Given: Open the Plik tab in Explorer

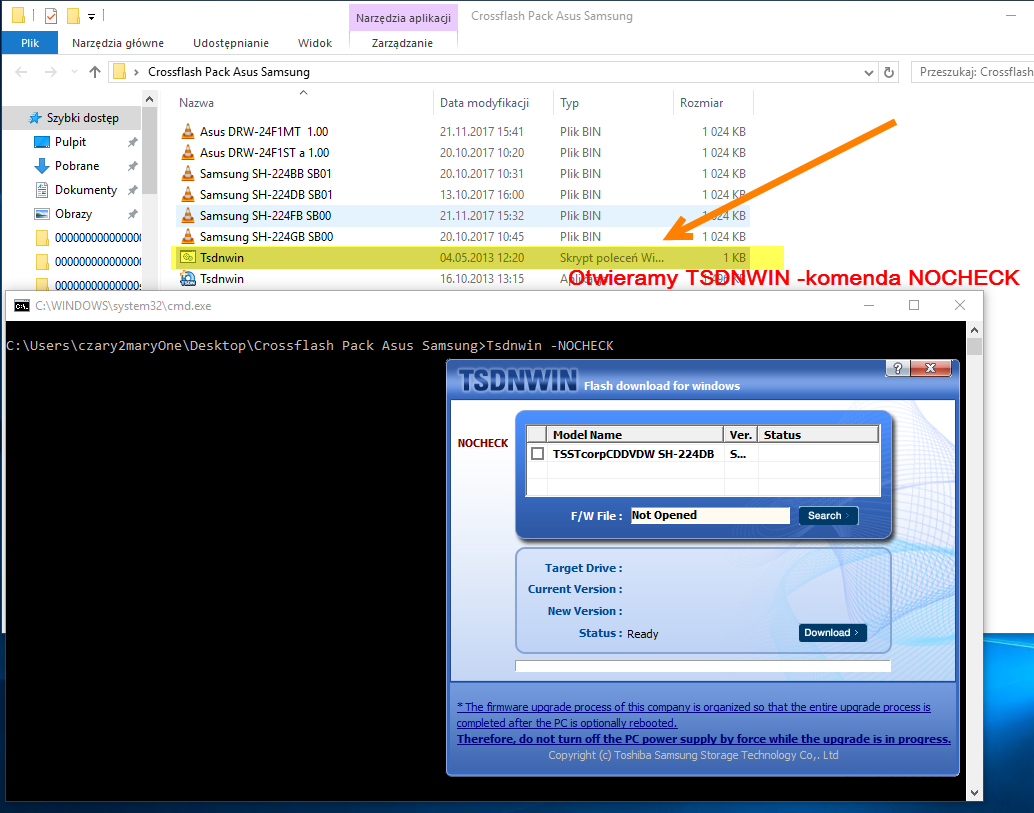Looking at the screenshot, I should click(30, 43).
